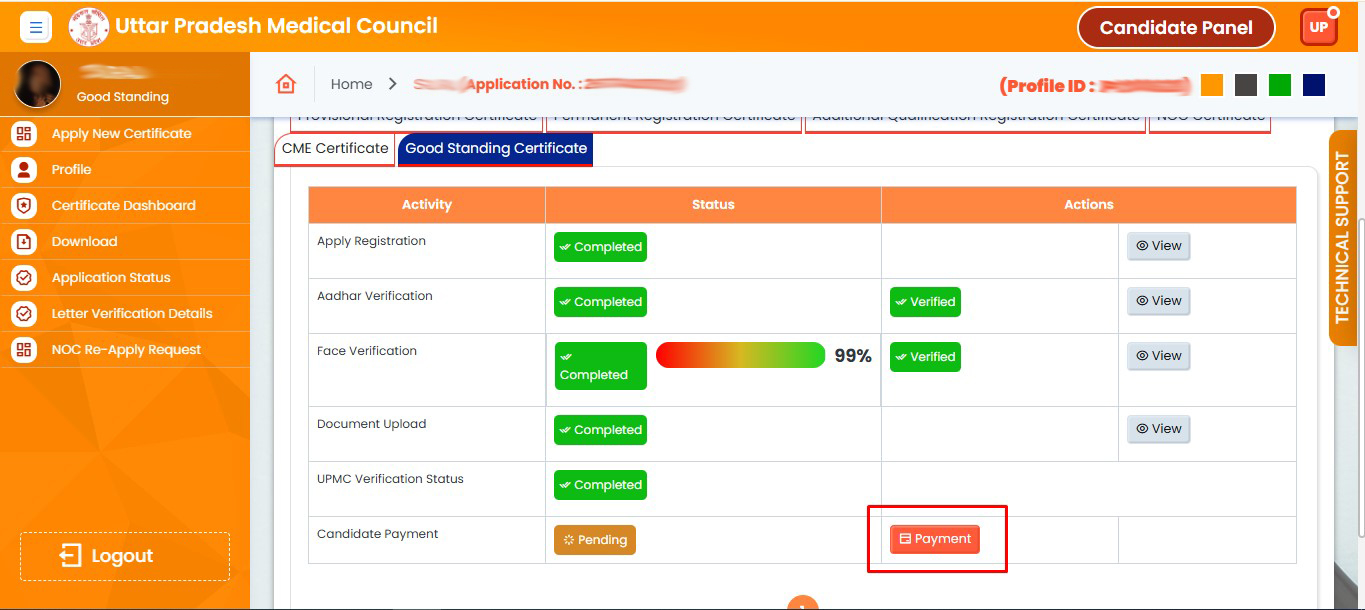Open Letter Verification Details in sidebar
Viewport: 1365px width, 610px height.
[x=131, y=313]
